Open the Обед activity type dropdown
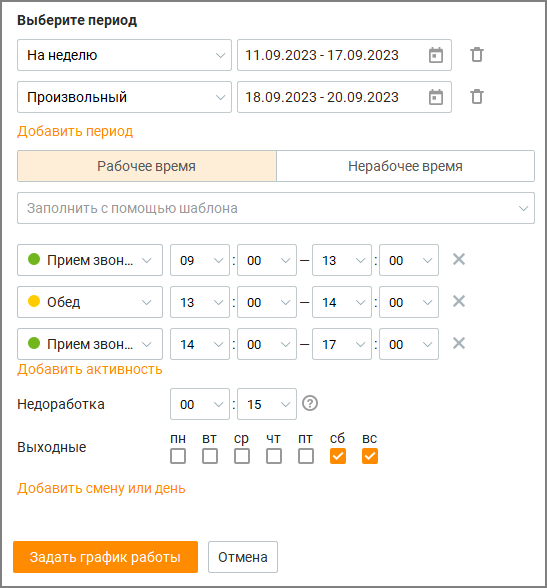The width and height of the screenshot is (547, 588). [90, 302]
